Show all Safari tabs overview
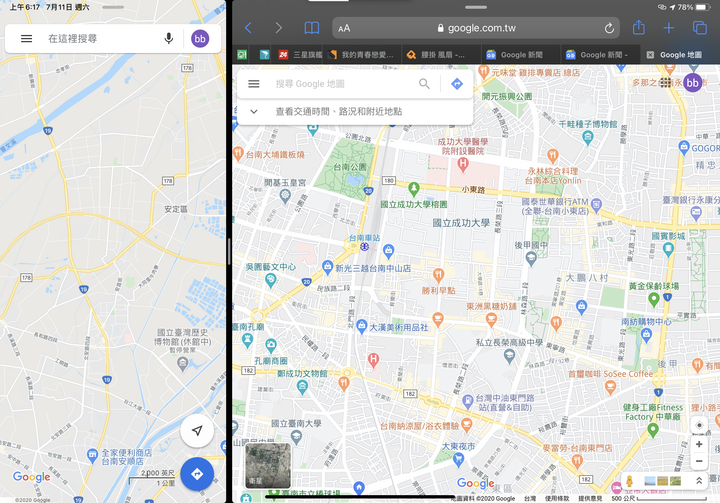The width and height of the screenshot is (720, 503). 700,28
